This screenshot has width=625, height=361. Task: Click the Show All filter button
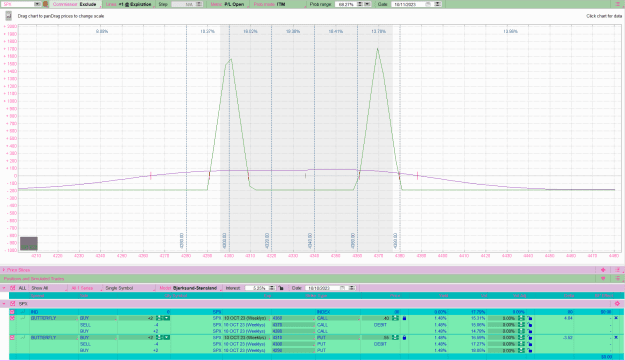[x=40, y=288]
